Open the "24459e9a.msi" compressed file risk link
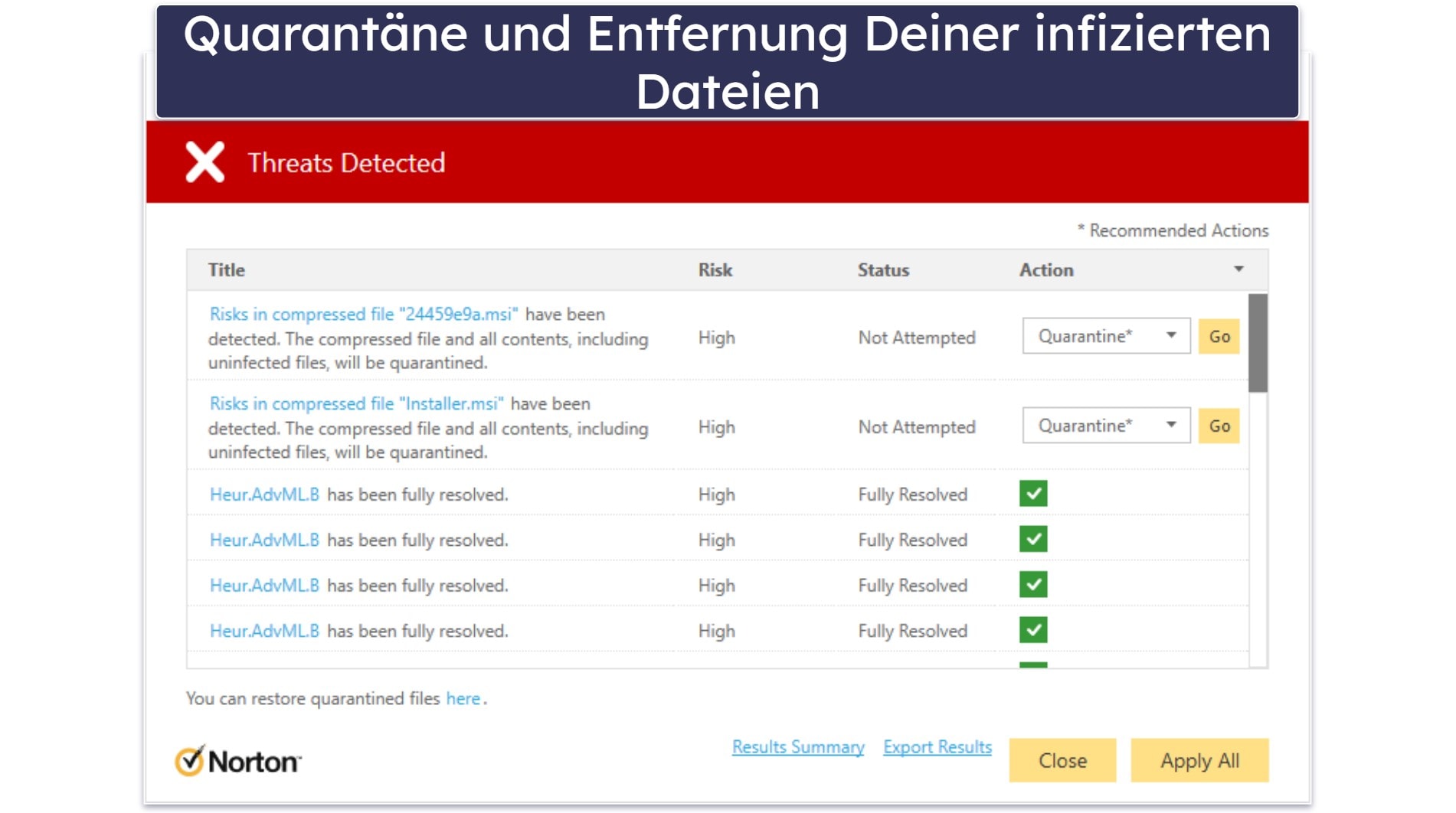Screen dimensions: 1456x813 [x=364, y=314]
